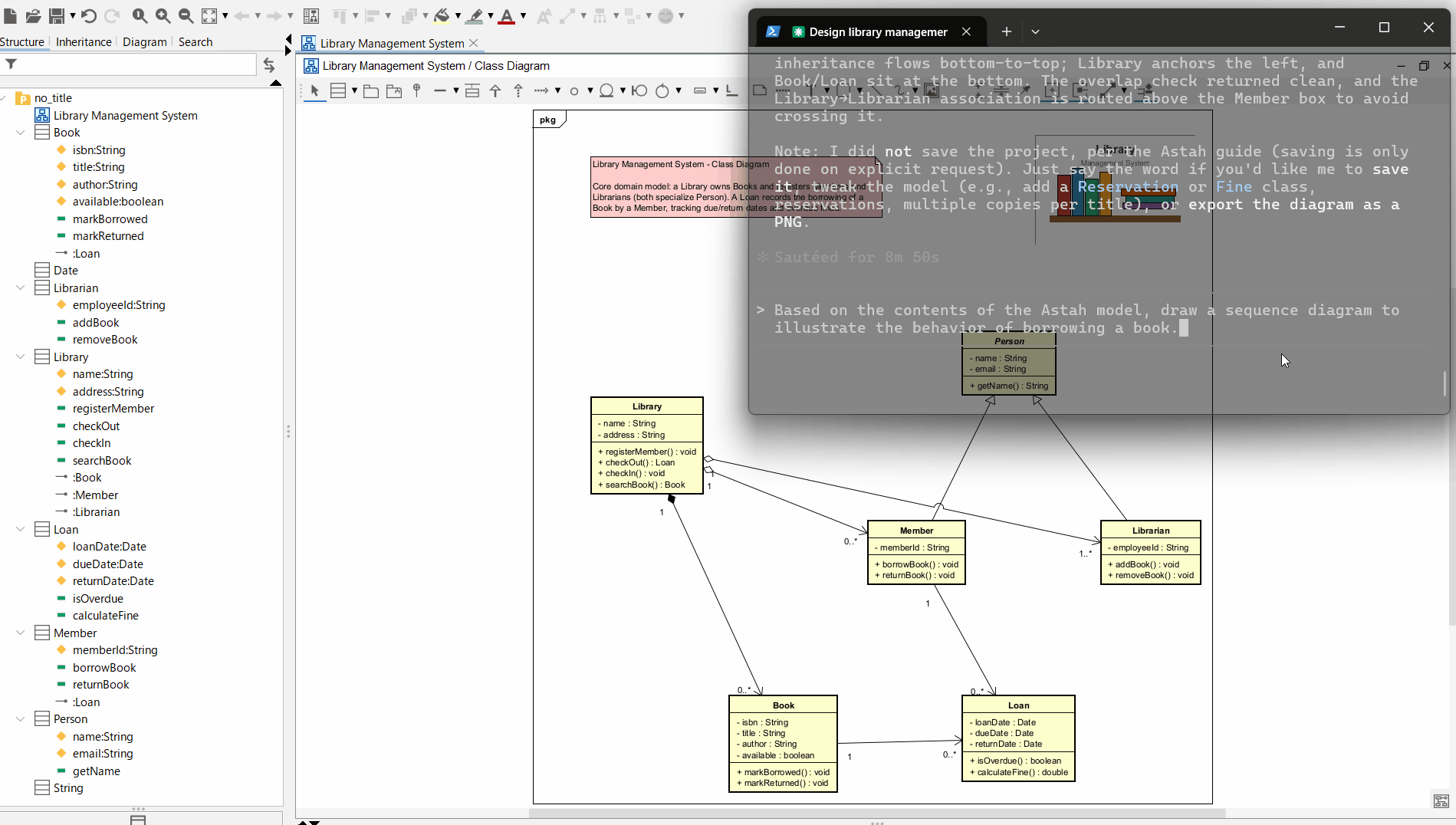Collapse the Librarian node in tree
Image resolution: width=1456 pixels, height=825 pixels.
[x=21, y=288]
